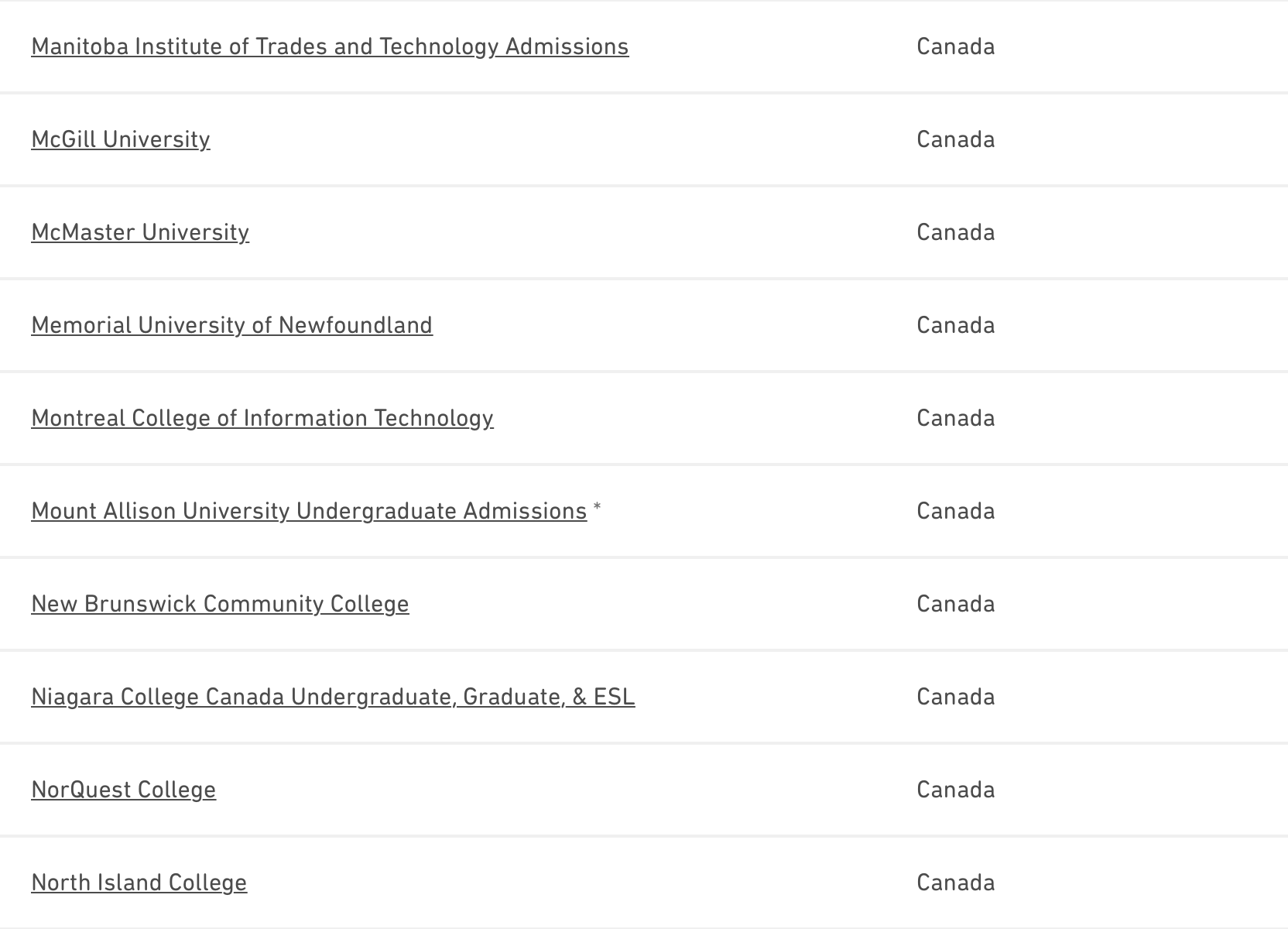The image size is (1288, 929).
Task: Click the asterisk beside Mount Allison University
Action: pos(597,508)
